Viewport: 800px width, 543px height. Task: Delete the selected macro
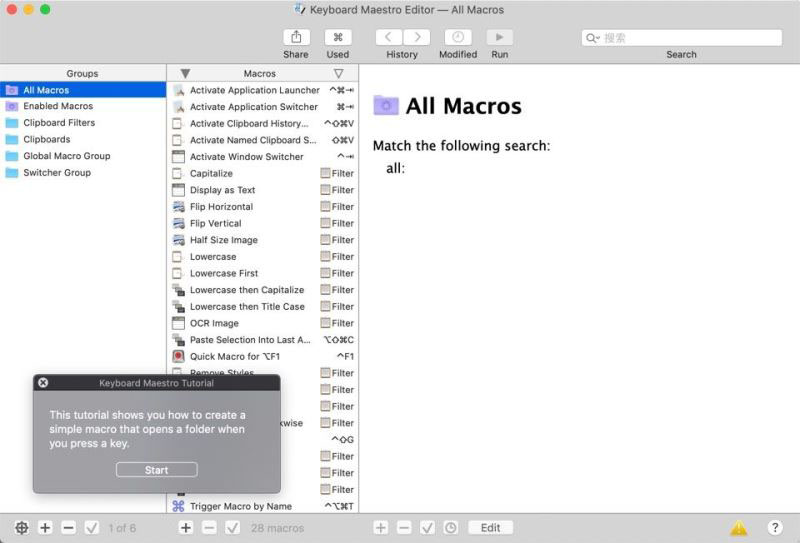209,528
